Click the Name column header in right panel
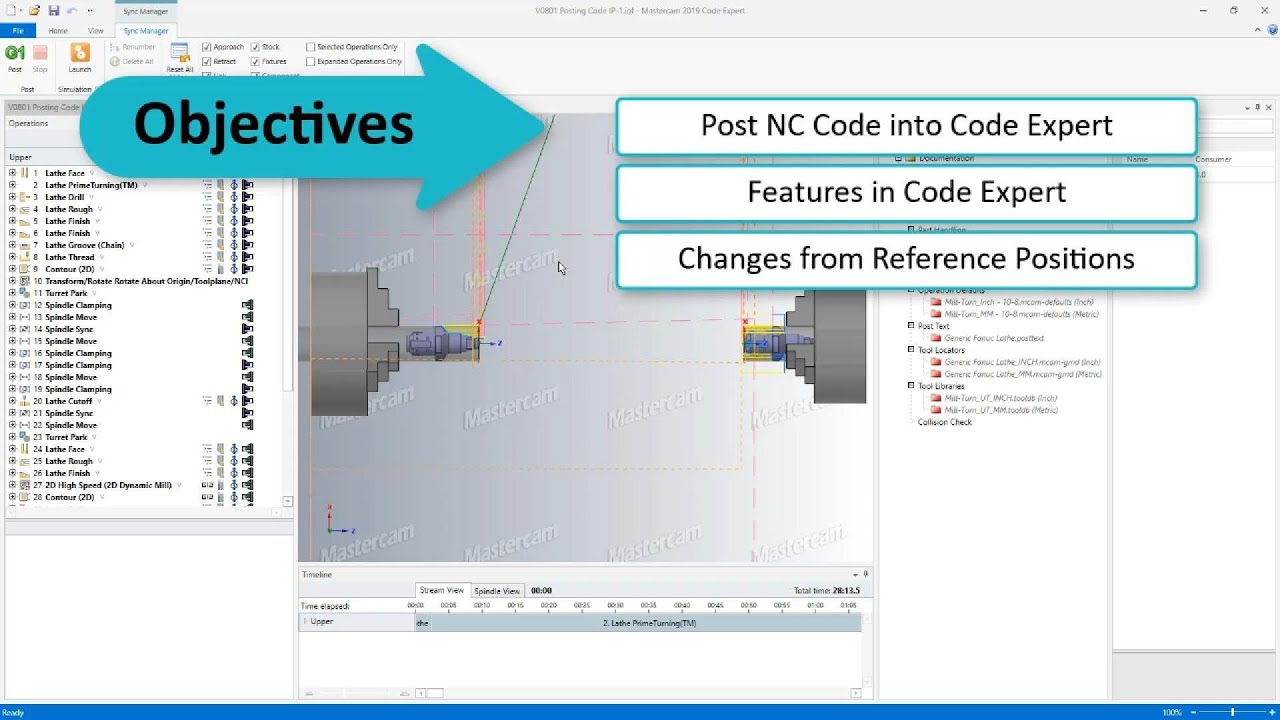The height and width of the screenshot is (720, 1280). pyautogui.click(x=1137, y=159)
